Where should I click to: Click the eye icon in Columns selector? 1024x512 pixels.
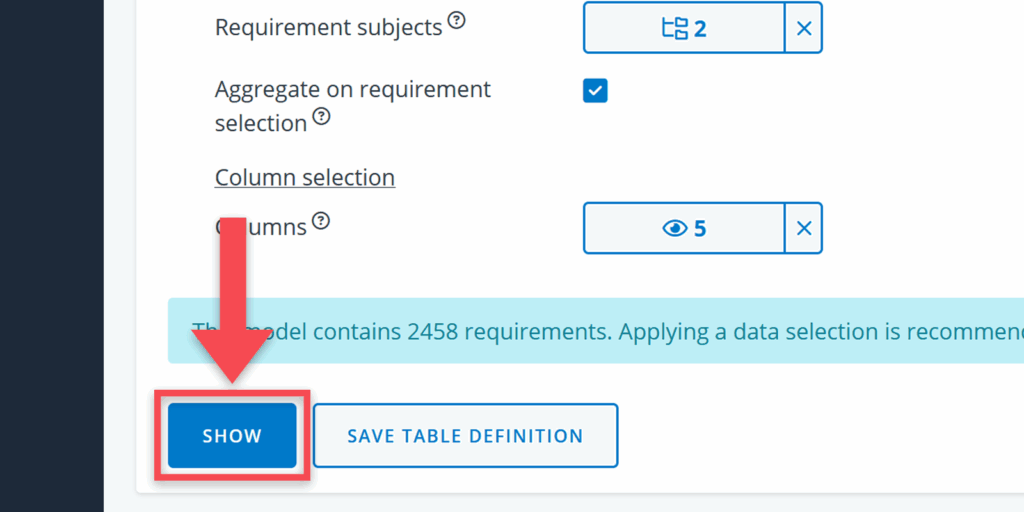tap(675, 228)
